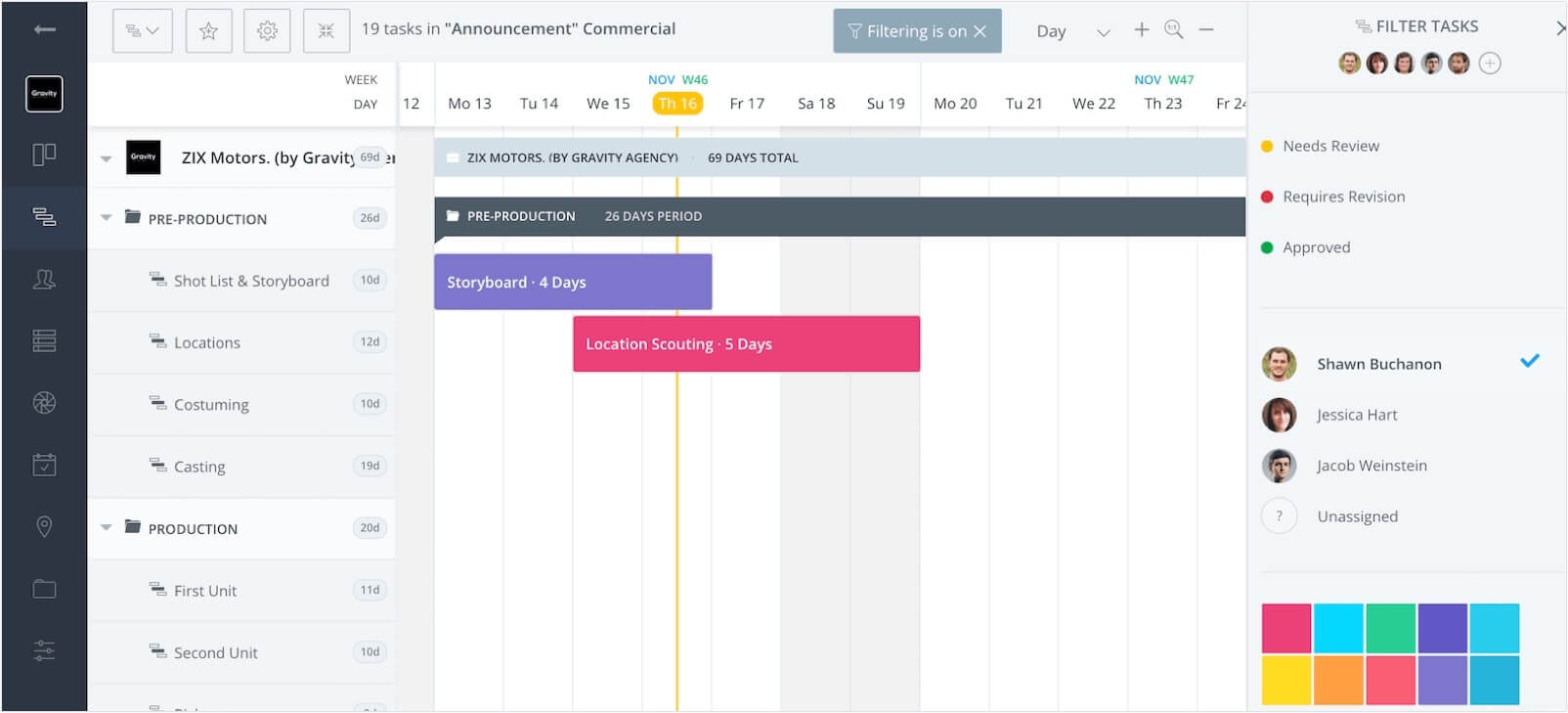The height and width of the screenshot is (713, 1568).
Task: Collapse the PRE-PRODUCTION group
Action: 106,218
